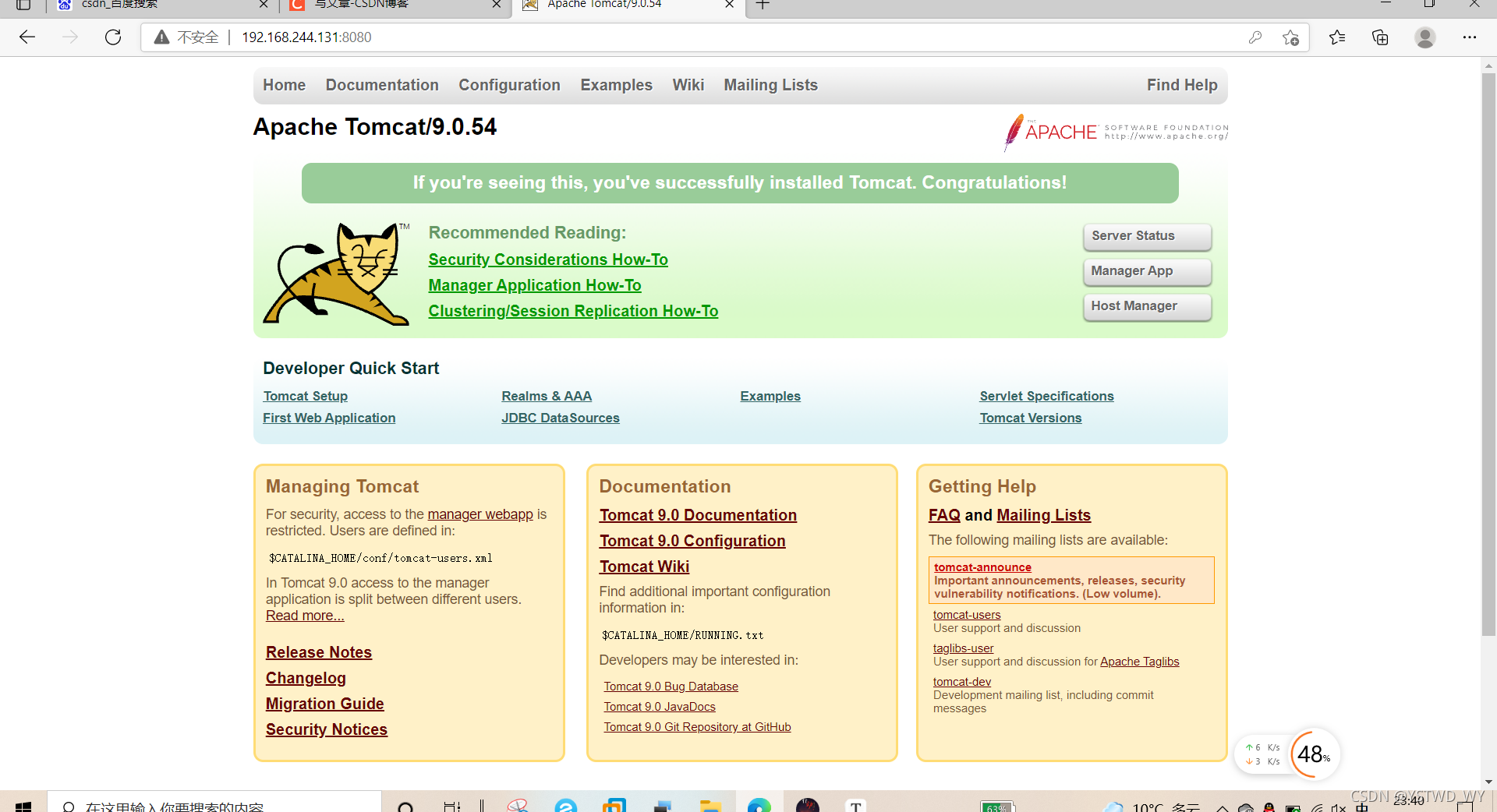Open Tomcat 9.0 Configuration link

(692, 541)
